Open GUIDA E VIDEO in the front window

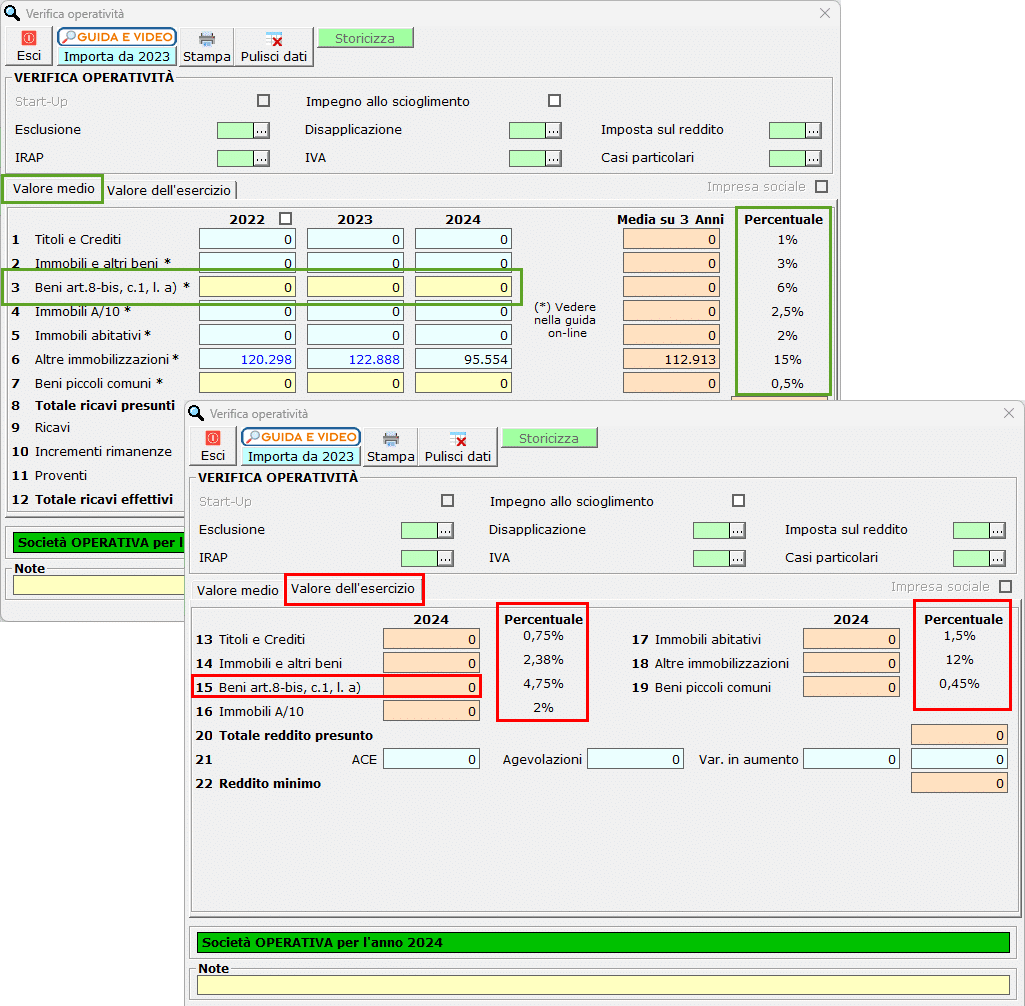(301, 437)
